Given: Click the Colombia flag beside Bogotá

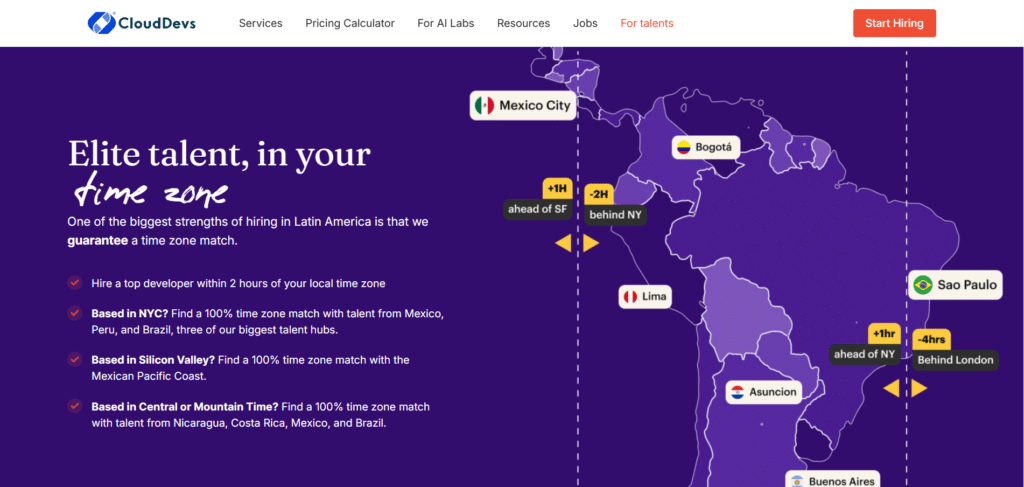Looking at the screenshot, I should [683, 147].
